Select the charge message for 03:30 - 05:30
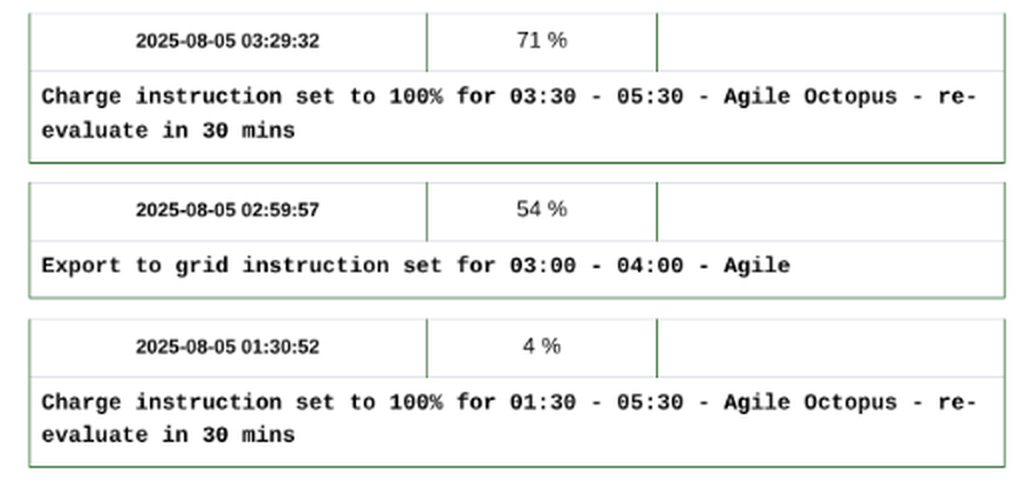Viewport: 1024px width, 480px height. pos(507,113)
